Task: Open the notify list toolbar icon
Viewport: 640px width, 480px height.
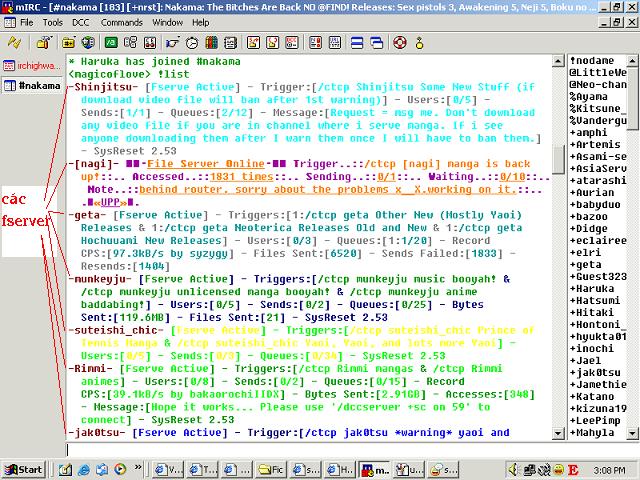Action: [x=316, y=42]
